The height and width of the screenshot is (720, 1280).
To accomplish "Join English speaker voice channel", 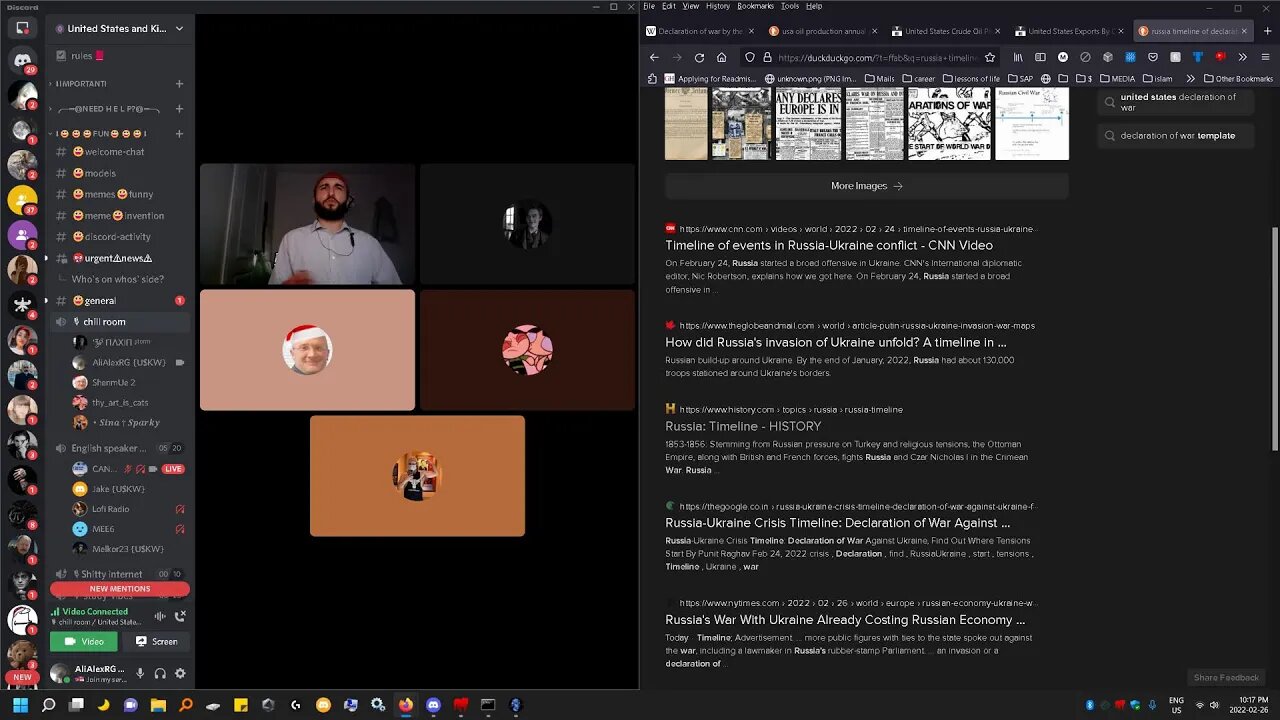I will point(120,448).
